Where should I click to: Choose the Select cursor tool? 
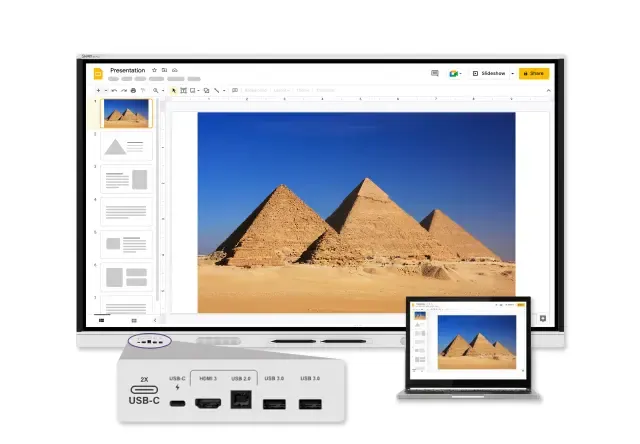[x=173, y=90]
